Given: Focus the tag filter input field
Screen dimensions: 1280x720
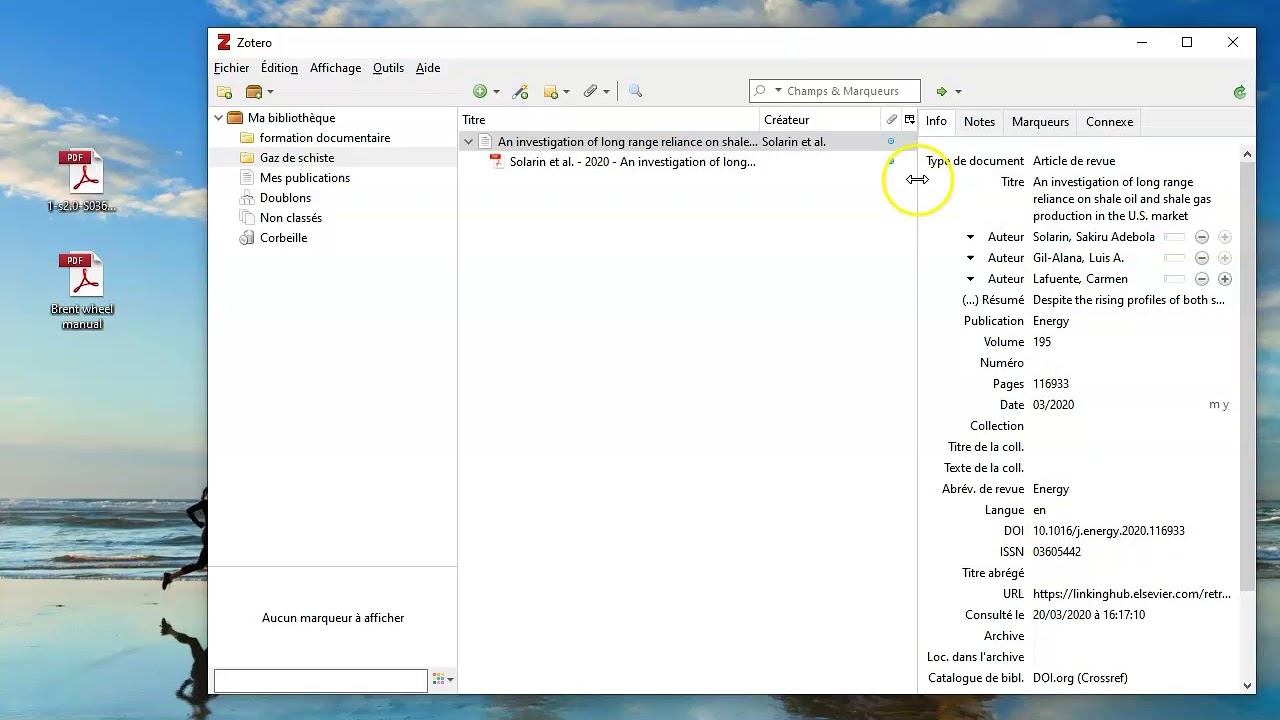Looking at the screenshot, I should (320, 680).
